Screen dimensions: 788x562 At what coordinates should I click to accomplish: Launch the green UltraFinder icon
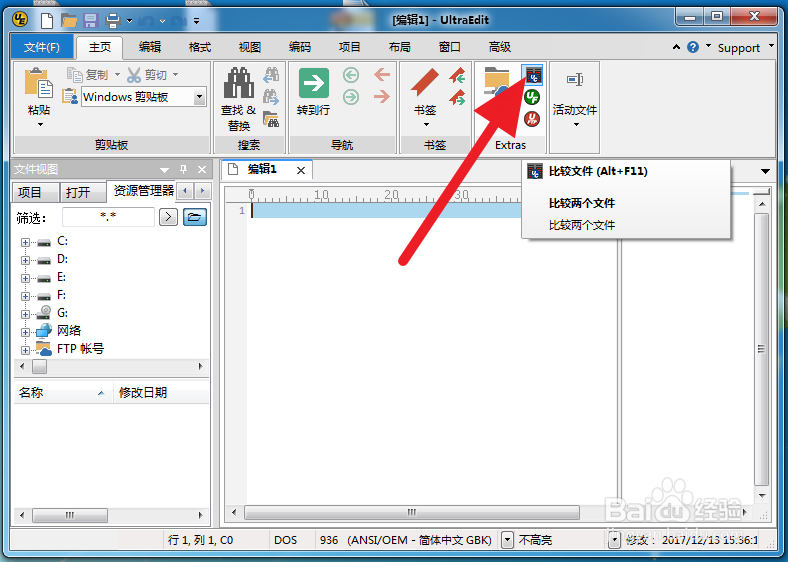point(532,97)
